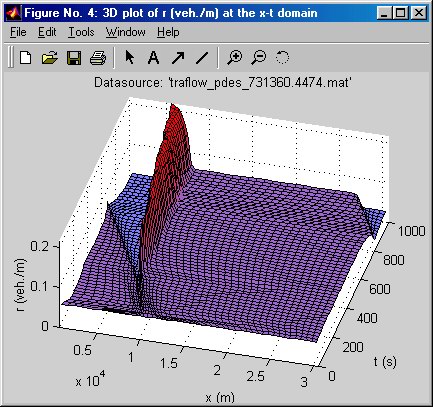
Task: Click the 'x (m)' axis label
Action: [220, 397]
